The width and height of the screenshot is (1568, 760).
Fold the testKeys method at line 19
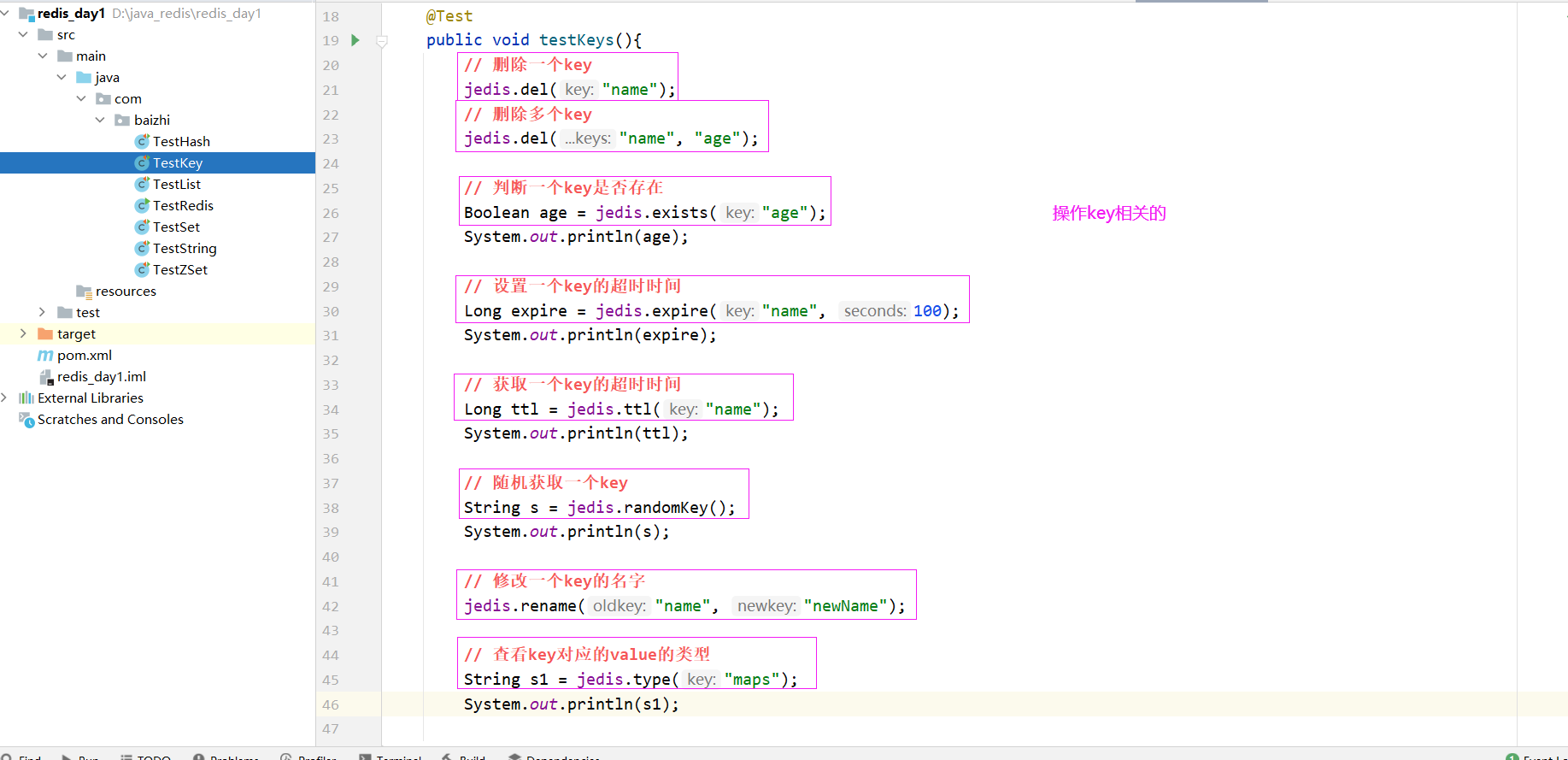382,40
